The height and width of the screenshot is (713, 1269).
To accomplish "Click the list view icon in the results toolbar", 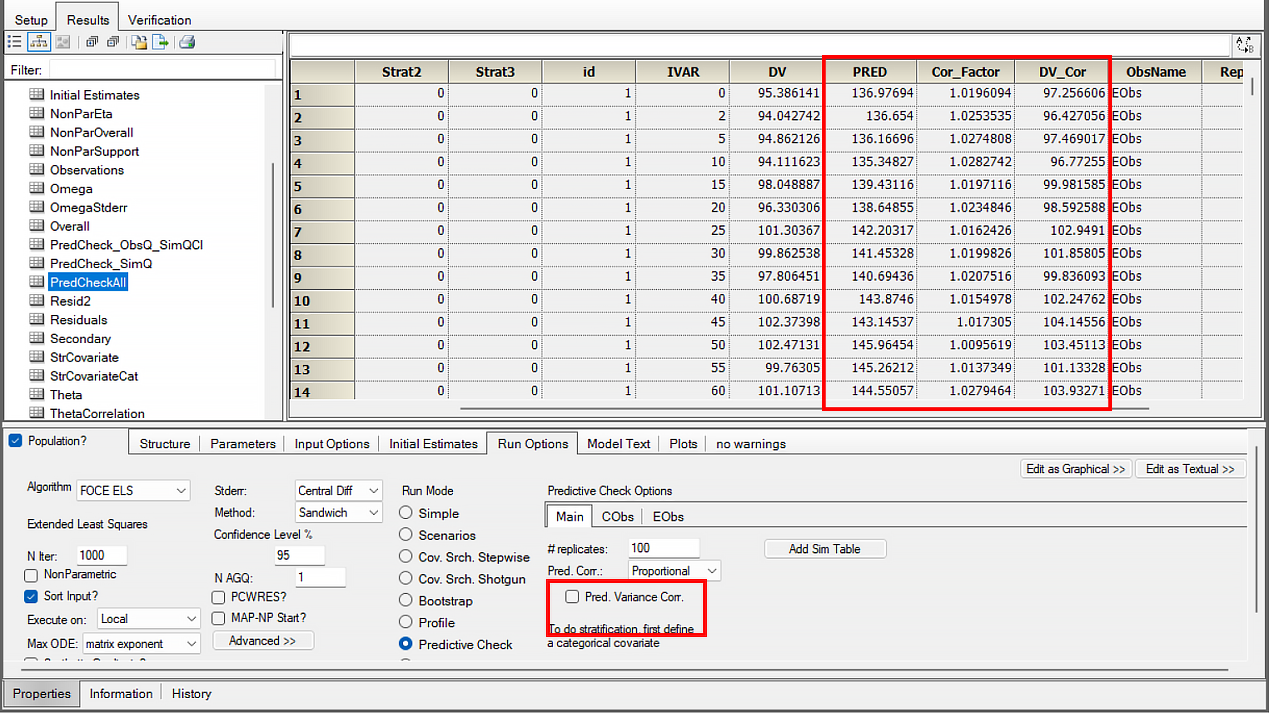I will (x=15, y=42).
